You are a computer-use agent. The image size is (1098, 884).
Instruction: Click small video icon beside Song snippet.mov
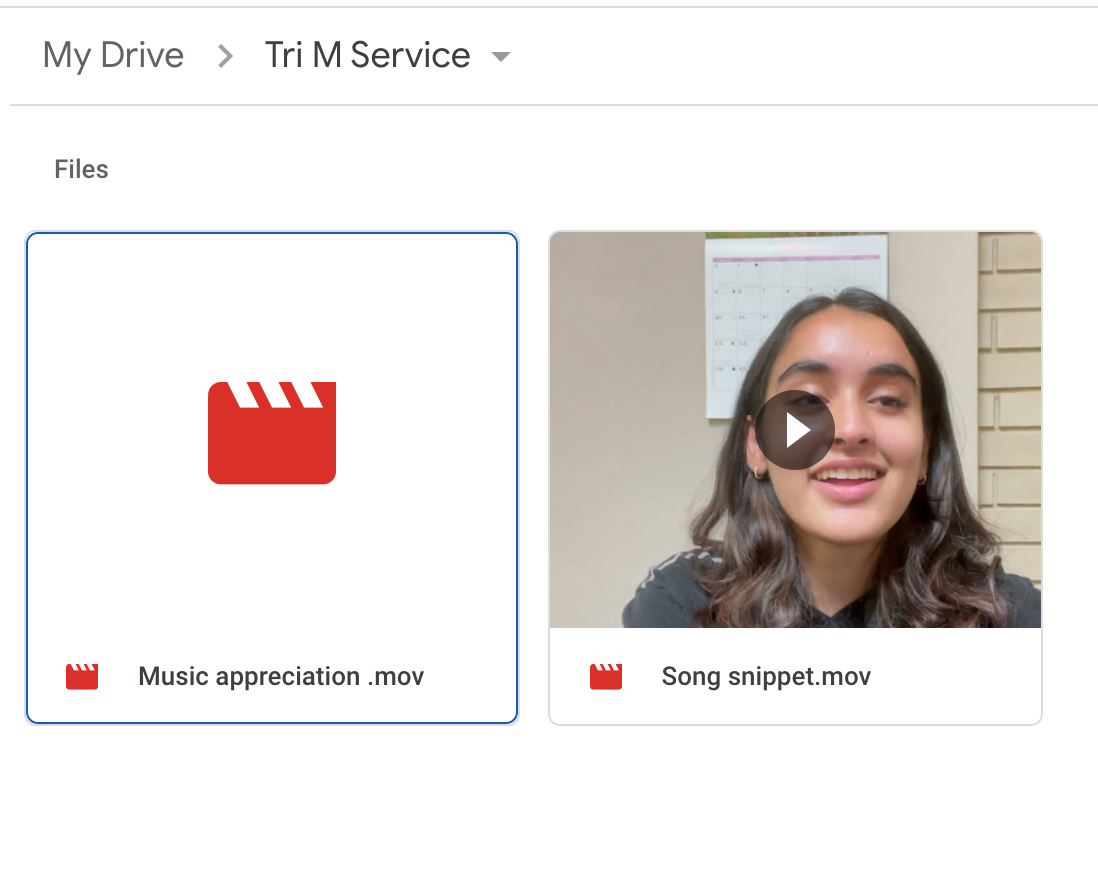[606, 677]
